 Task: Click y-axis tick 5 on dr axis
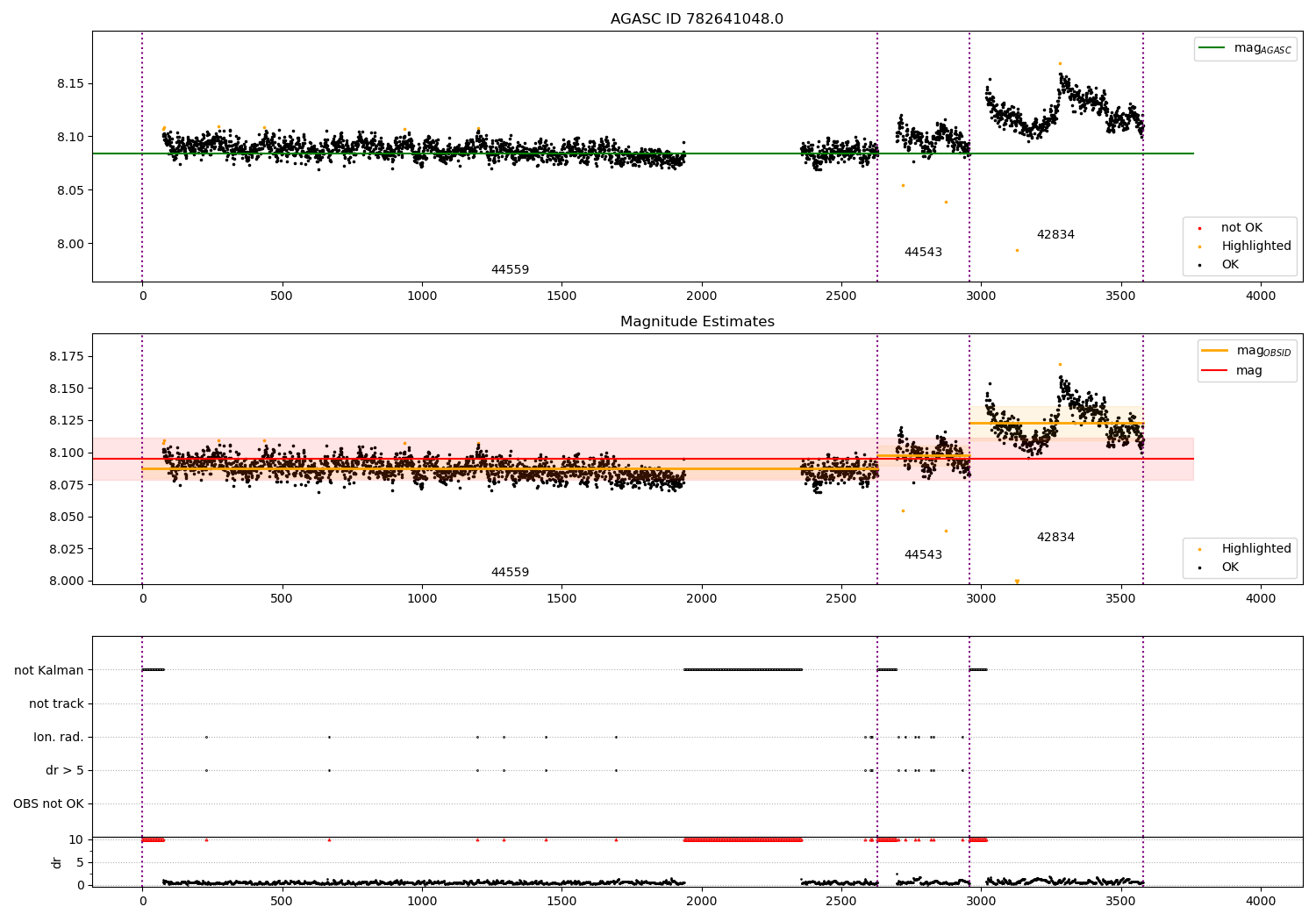pos(81,863)
